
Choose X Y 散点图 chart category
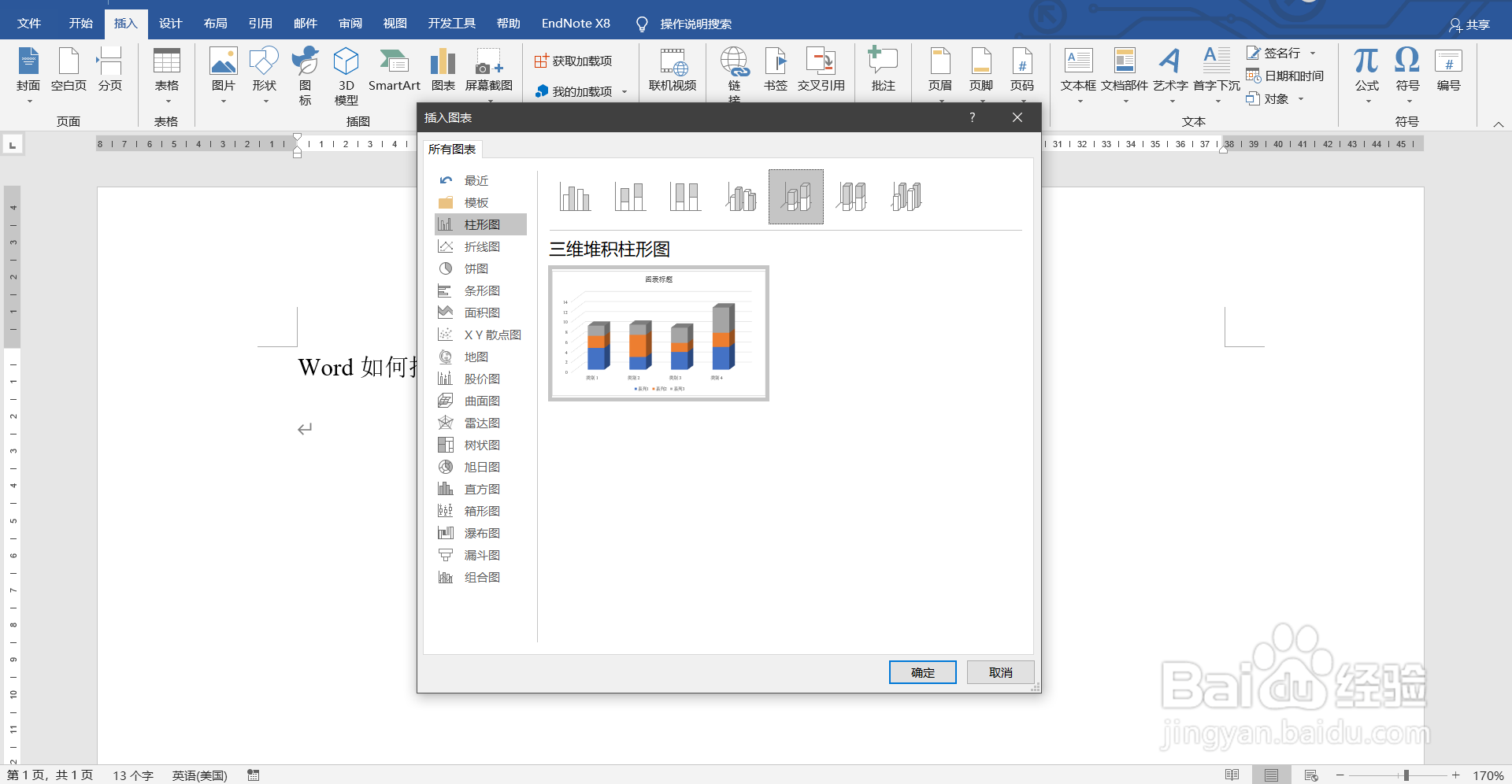pos(480,335)
